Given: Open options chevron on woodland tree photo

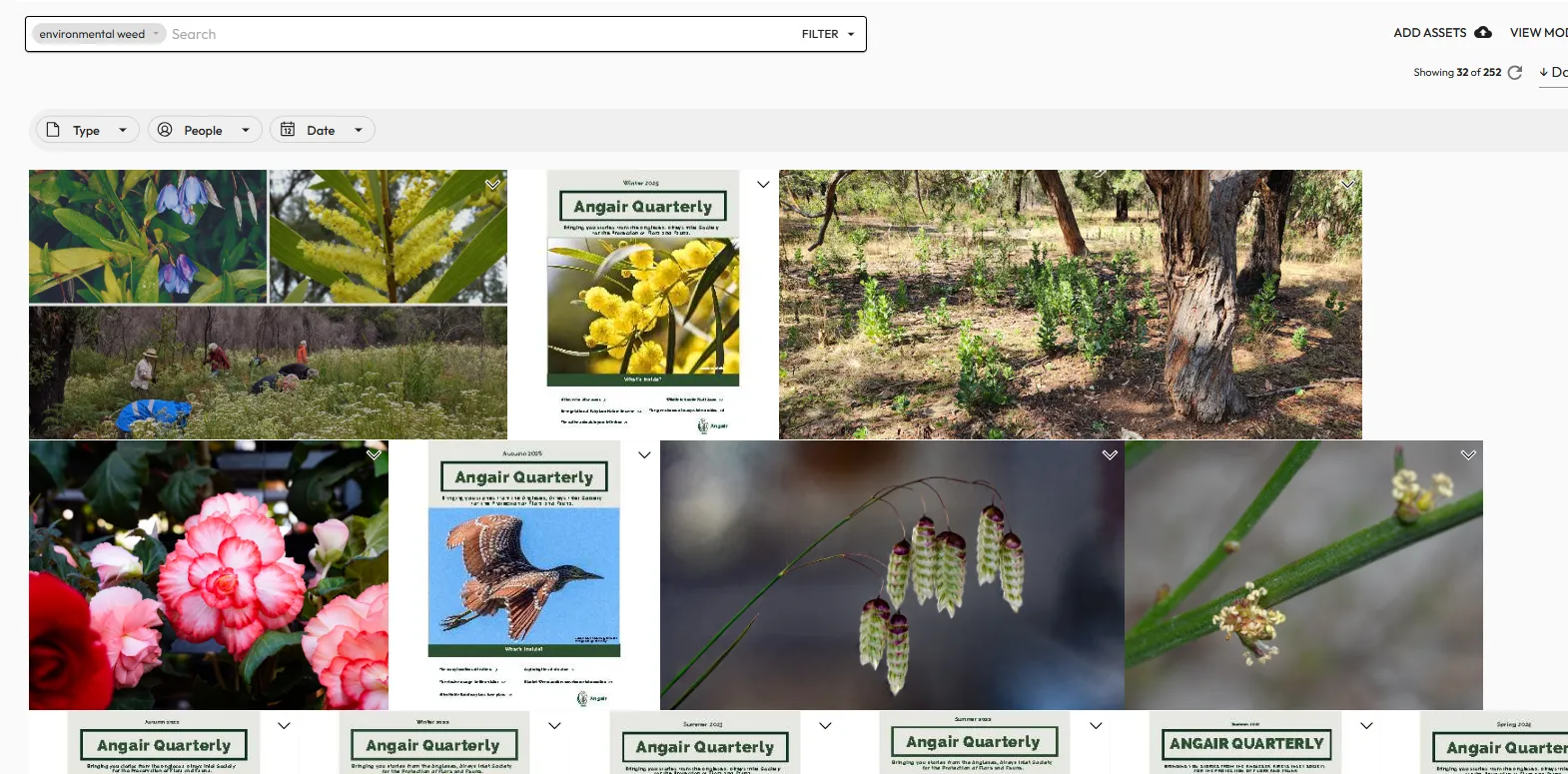Looking at the screenshot, I should tap(1347, 185).
